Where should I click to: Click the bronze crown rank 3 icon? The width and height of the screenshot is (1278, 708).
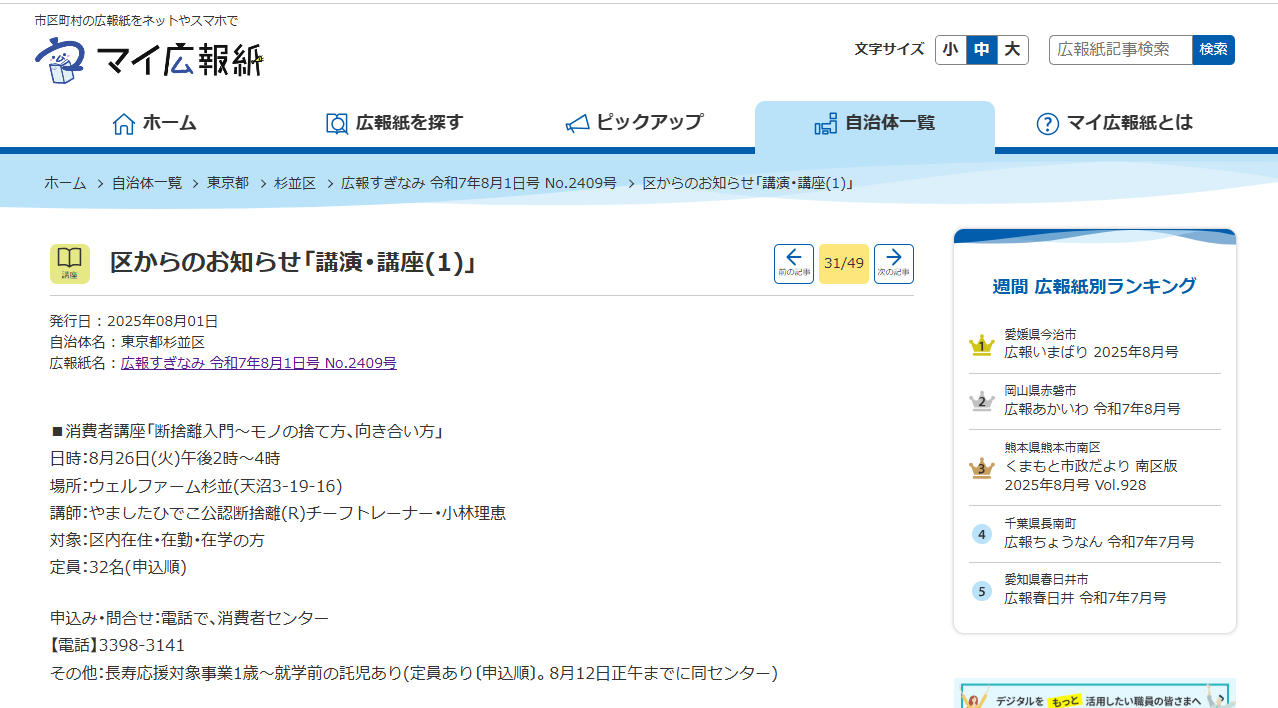981,468
